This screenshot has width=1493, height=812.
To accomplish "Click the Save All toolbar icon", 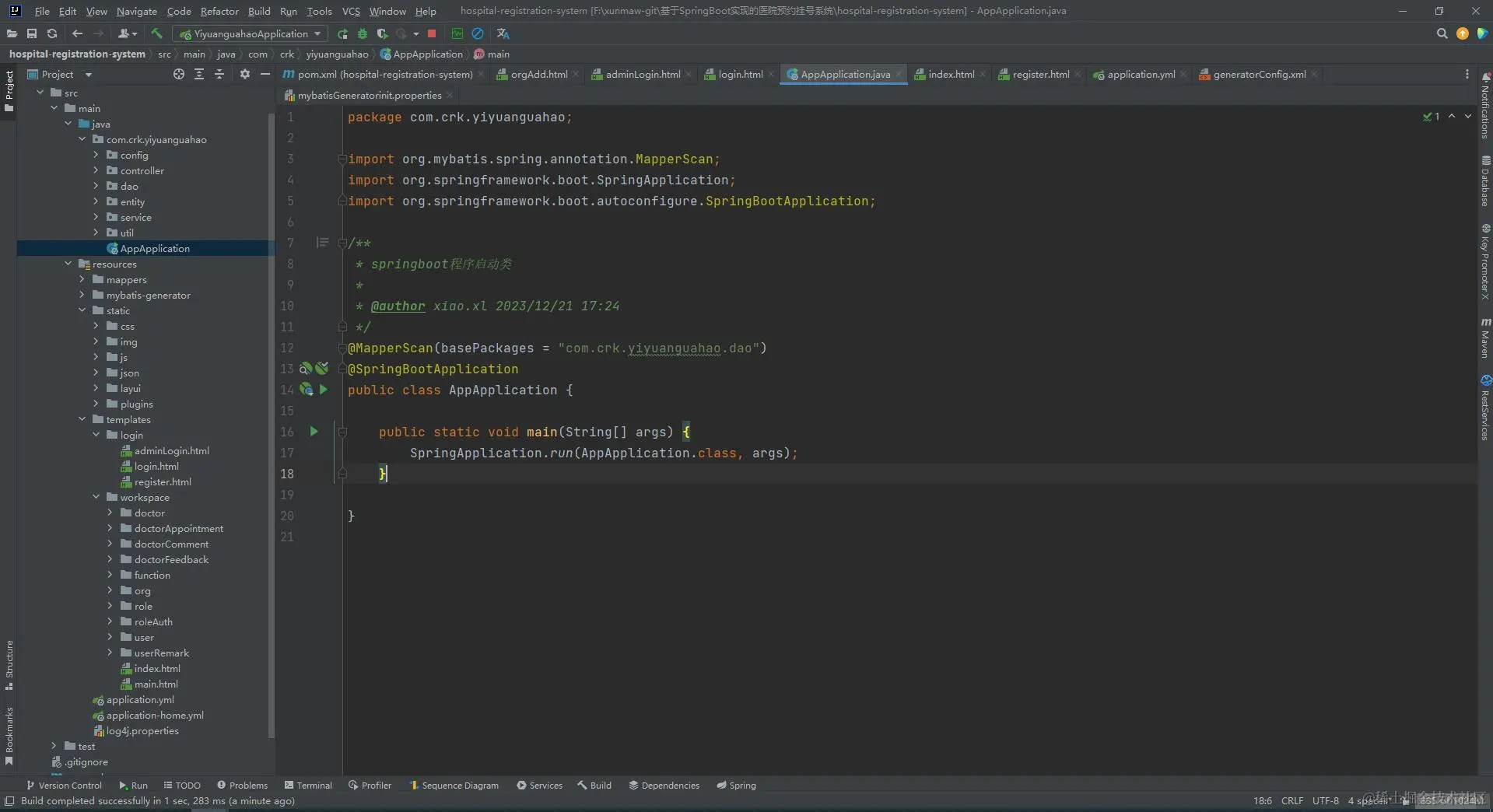I will point(32,33).
